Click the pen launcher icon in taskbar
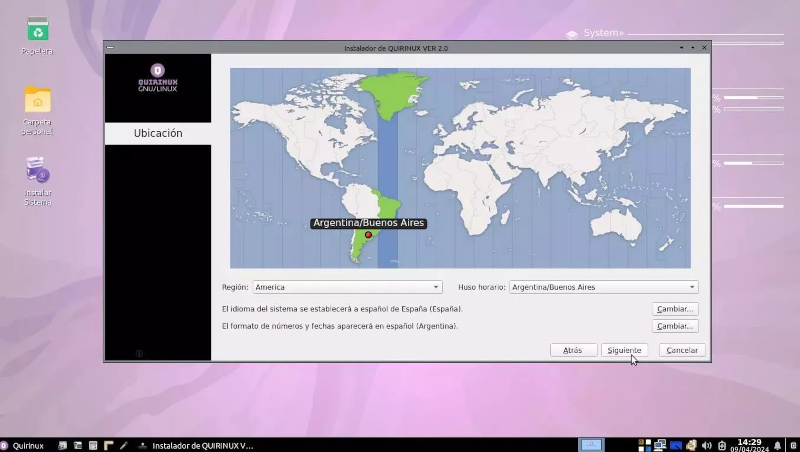The image size is (800, 452). pos(123,445)
